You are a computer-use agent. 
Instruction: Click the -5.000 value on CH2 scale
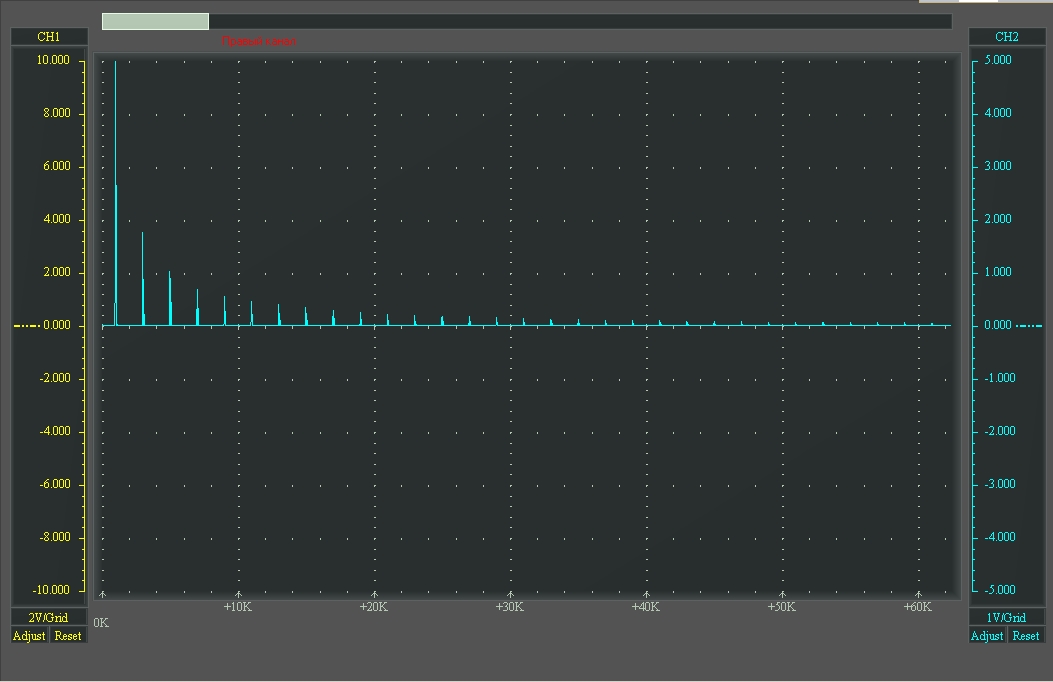tap(1000, 590)
